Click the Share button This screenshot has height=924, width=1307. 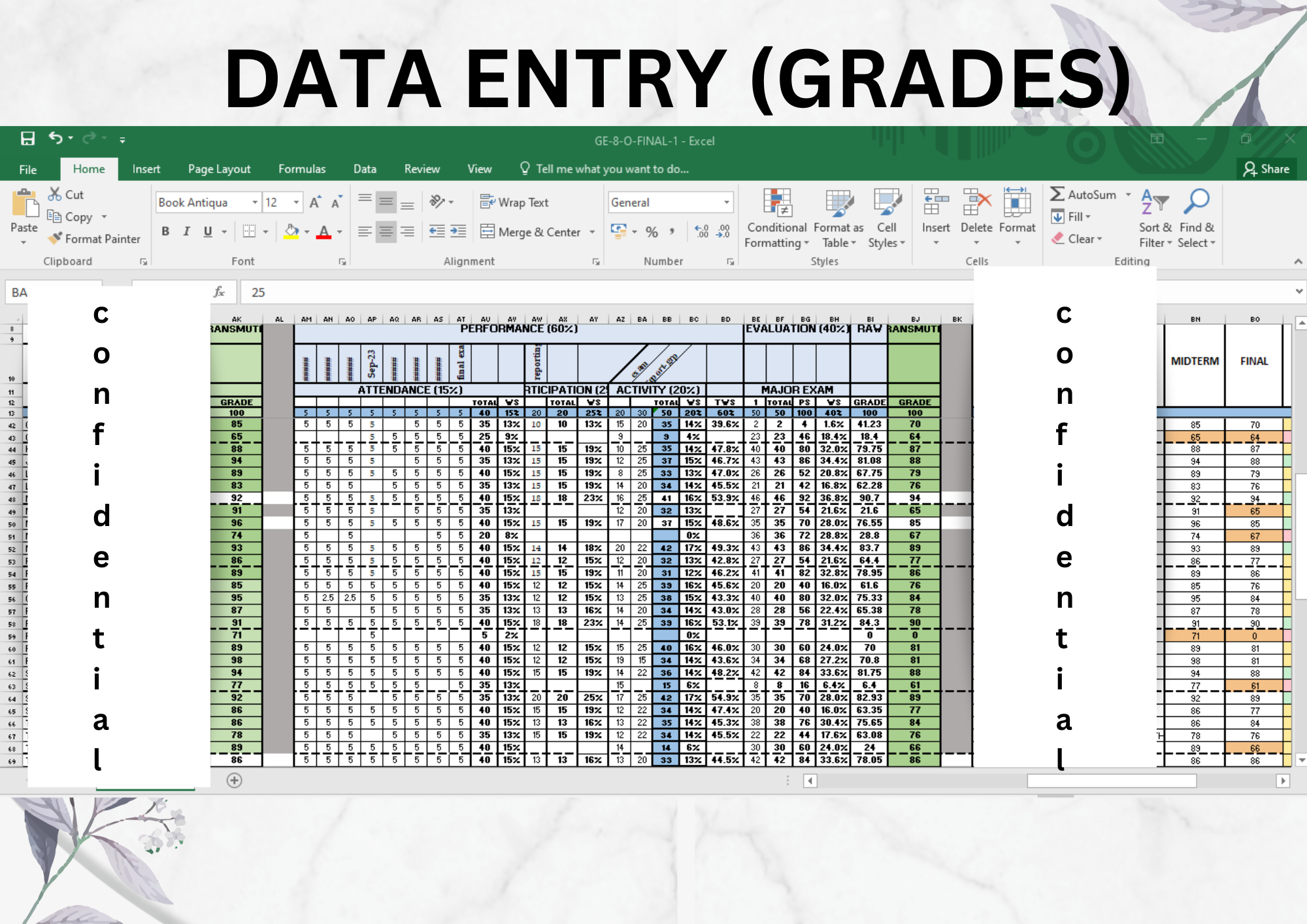[x=1266, y=169]
